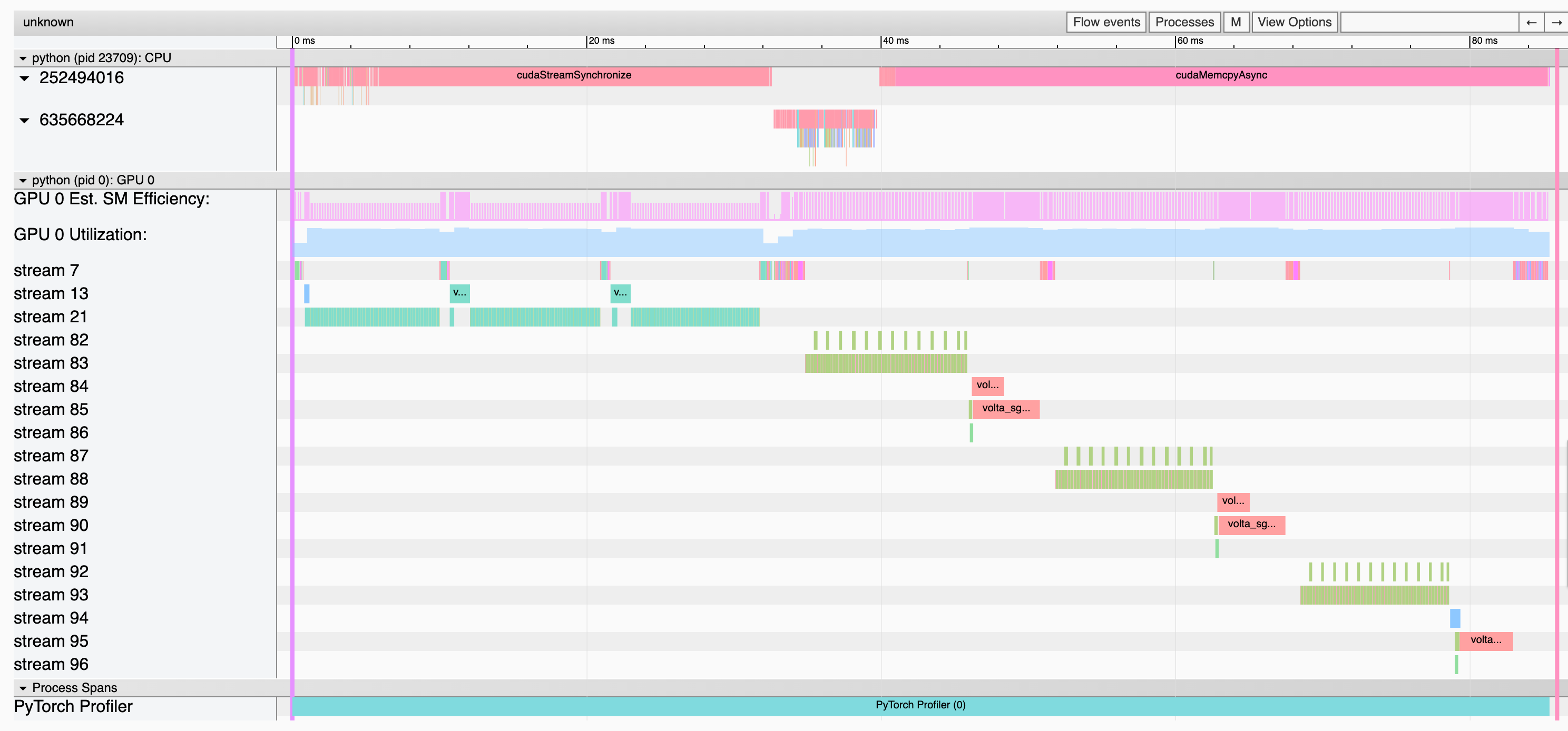Click the right arrow navigation button
The width and height of the screenshot is (1568, 731).
(1556, 23)
